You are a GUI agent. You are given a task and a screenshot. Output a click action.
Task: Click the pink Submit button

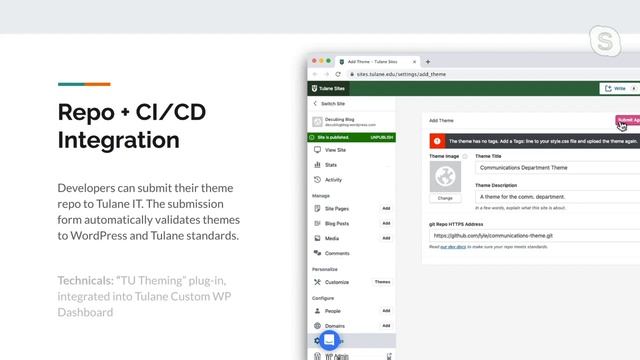tap(628, 120)
